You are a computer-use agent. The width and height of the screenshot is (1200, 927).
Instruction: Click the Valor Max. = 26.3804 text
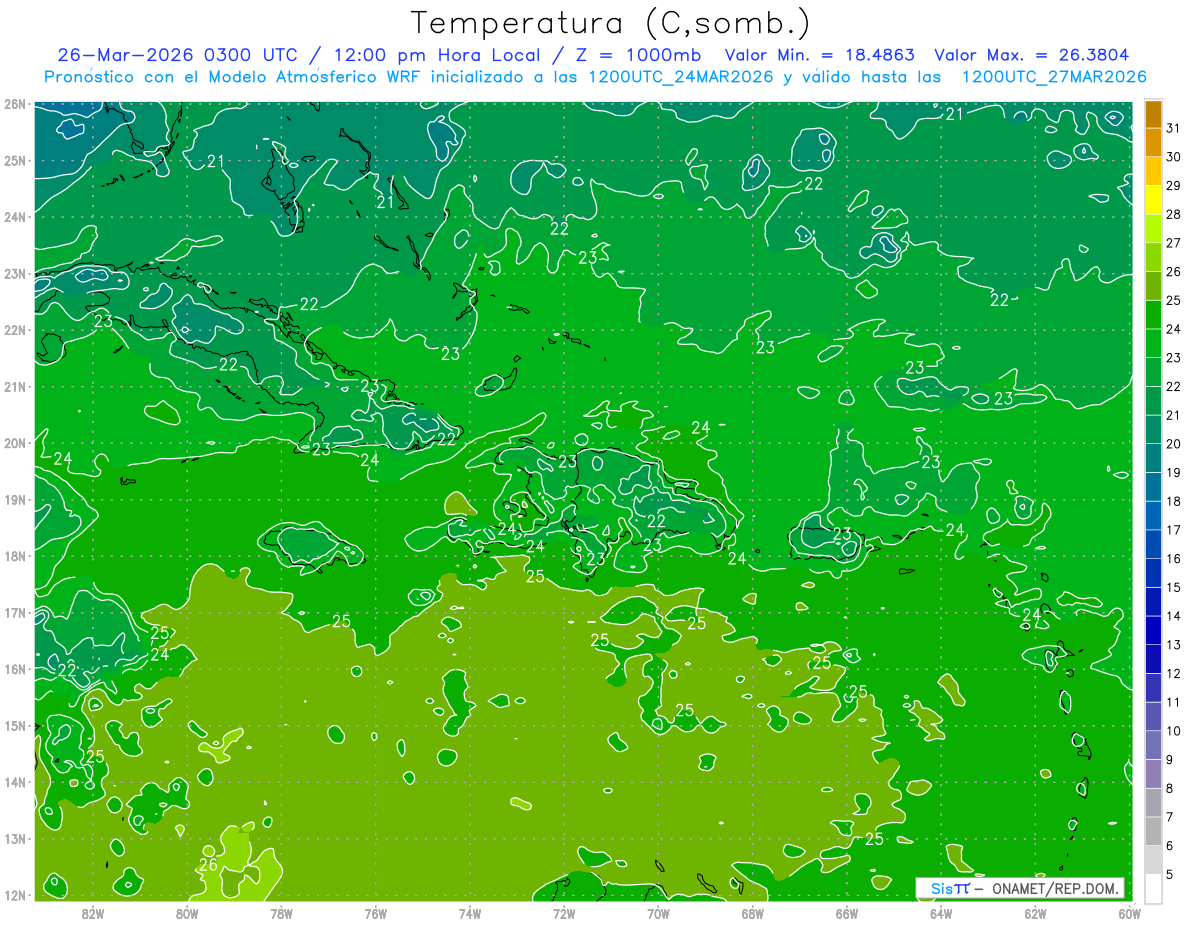pos(1032,55)
